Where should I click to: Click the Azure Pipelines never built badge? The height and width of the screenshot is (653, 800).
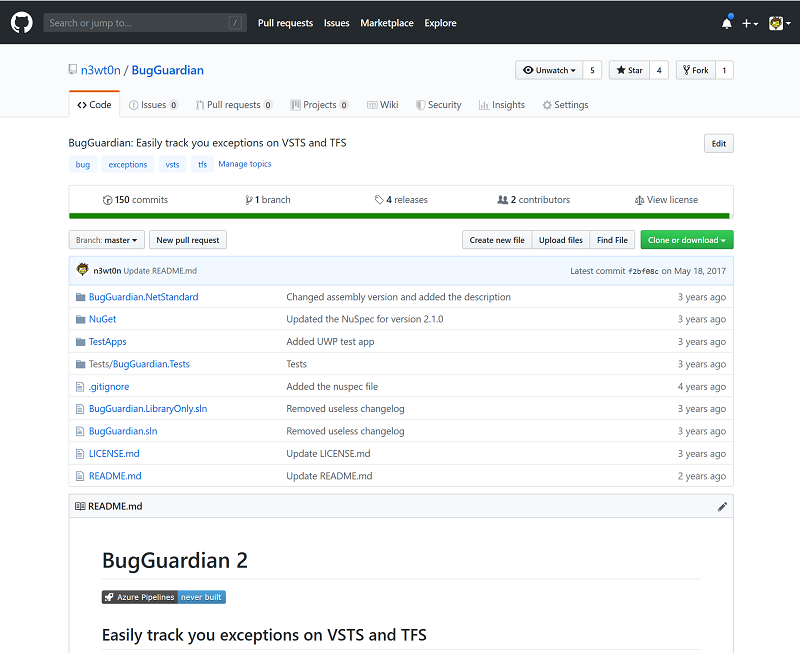click(x=164, y=597)
